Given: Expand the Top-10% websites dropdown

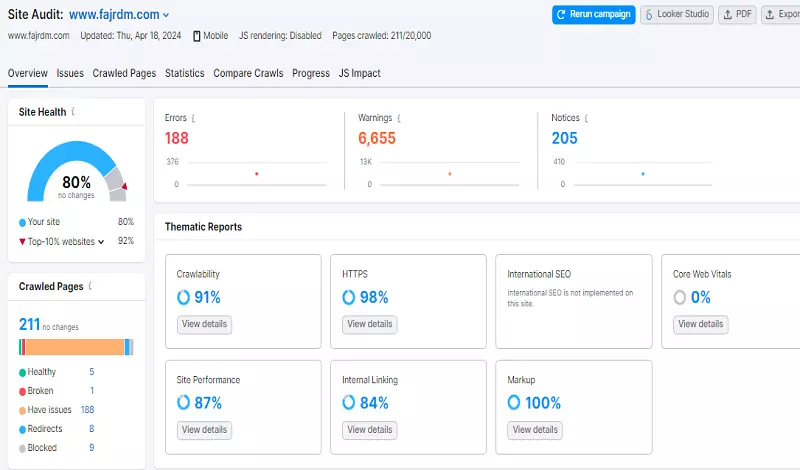Looking at the screenshot, I should pos(101,242).
